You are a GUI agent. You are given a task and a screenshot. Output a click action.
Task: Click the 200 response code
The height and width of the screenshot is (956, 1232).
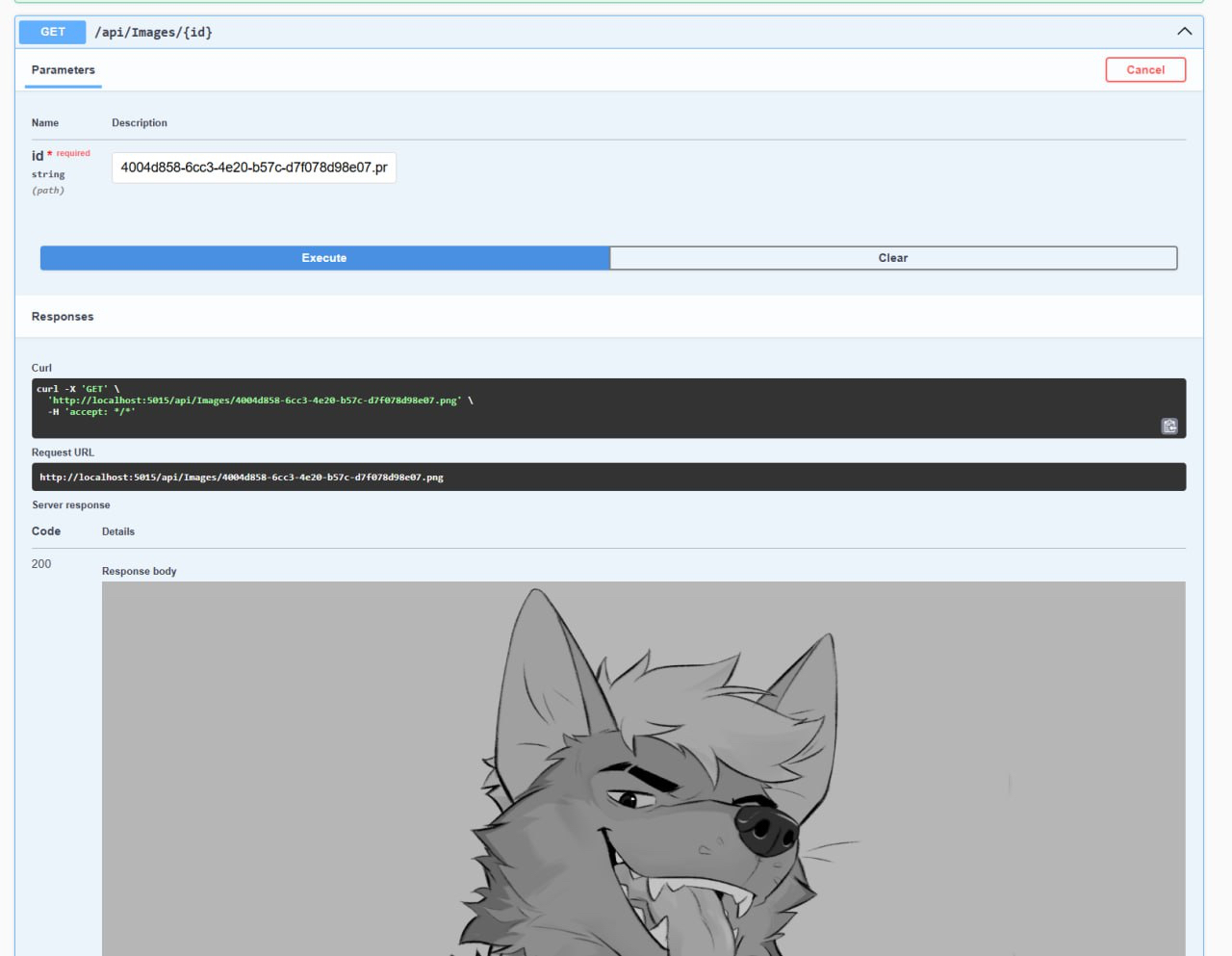(x=41, y=564)
